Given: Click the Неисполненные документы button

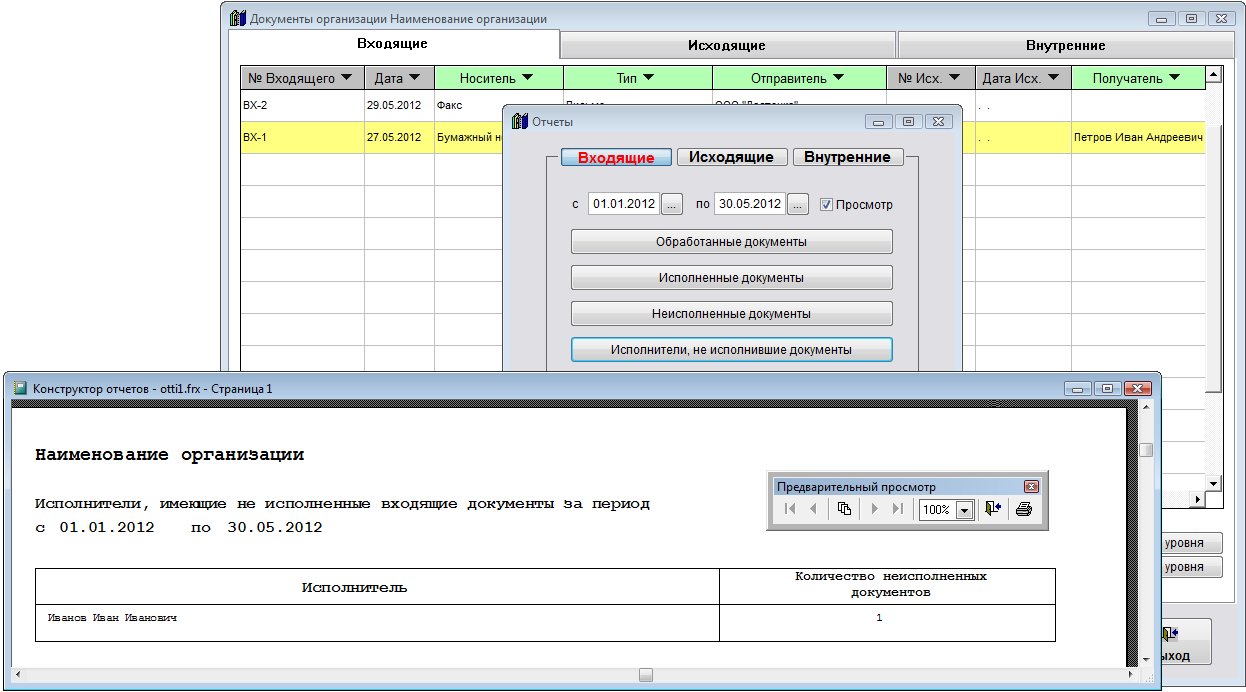Looking at the screenshot, I should tap(732, 314).
